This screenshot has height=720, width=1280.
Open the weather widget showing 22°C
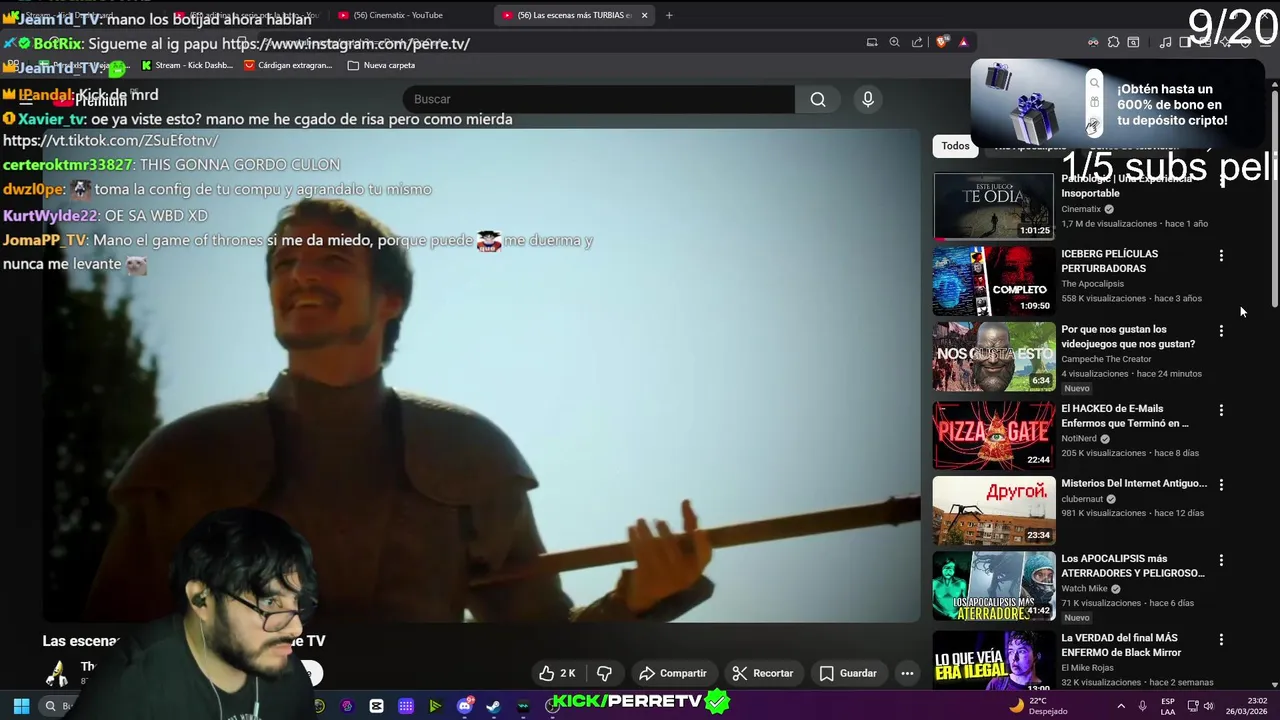click(x=1037, y=706)
